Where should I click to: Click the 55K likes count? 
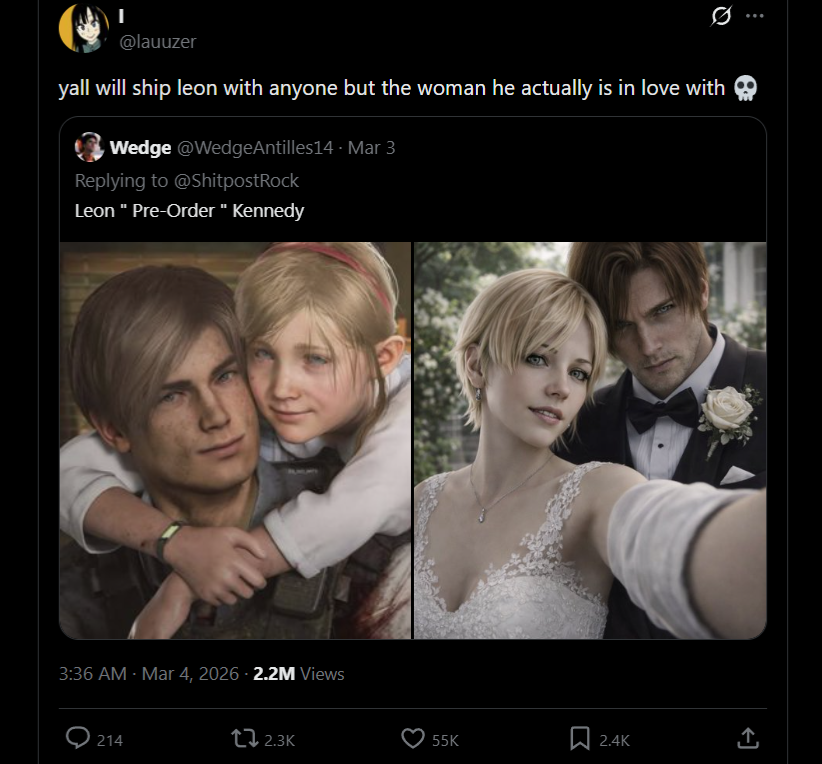(x=445, y=740)
